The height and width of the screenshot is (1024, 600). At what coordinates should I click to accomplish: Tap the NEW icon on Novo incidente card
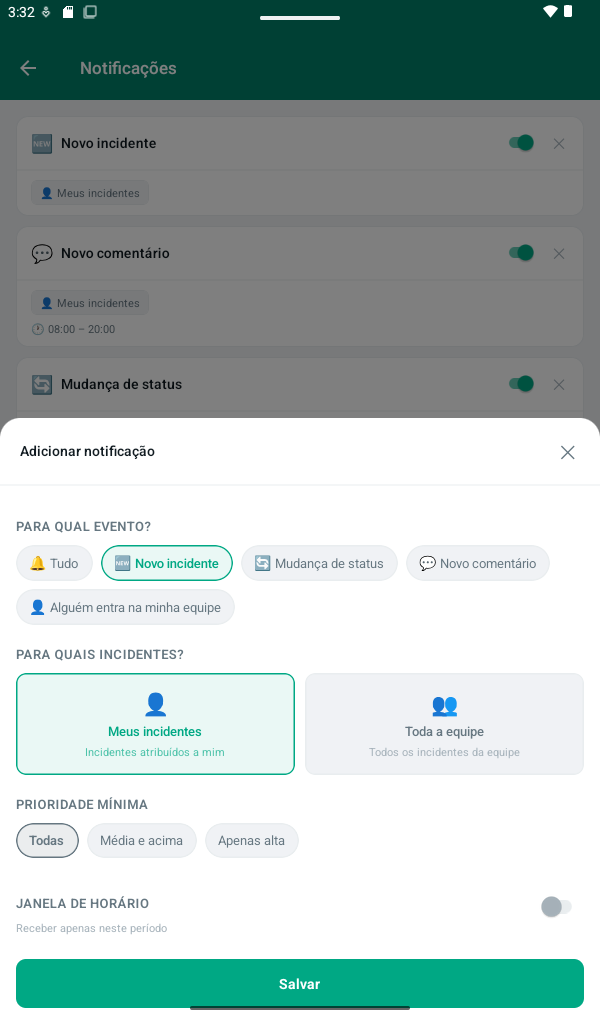[42, 144]
